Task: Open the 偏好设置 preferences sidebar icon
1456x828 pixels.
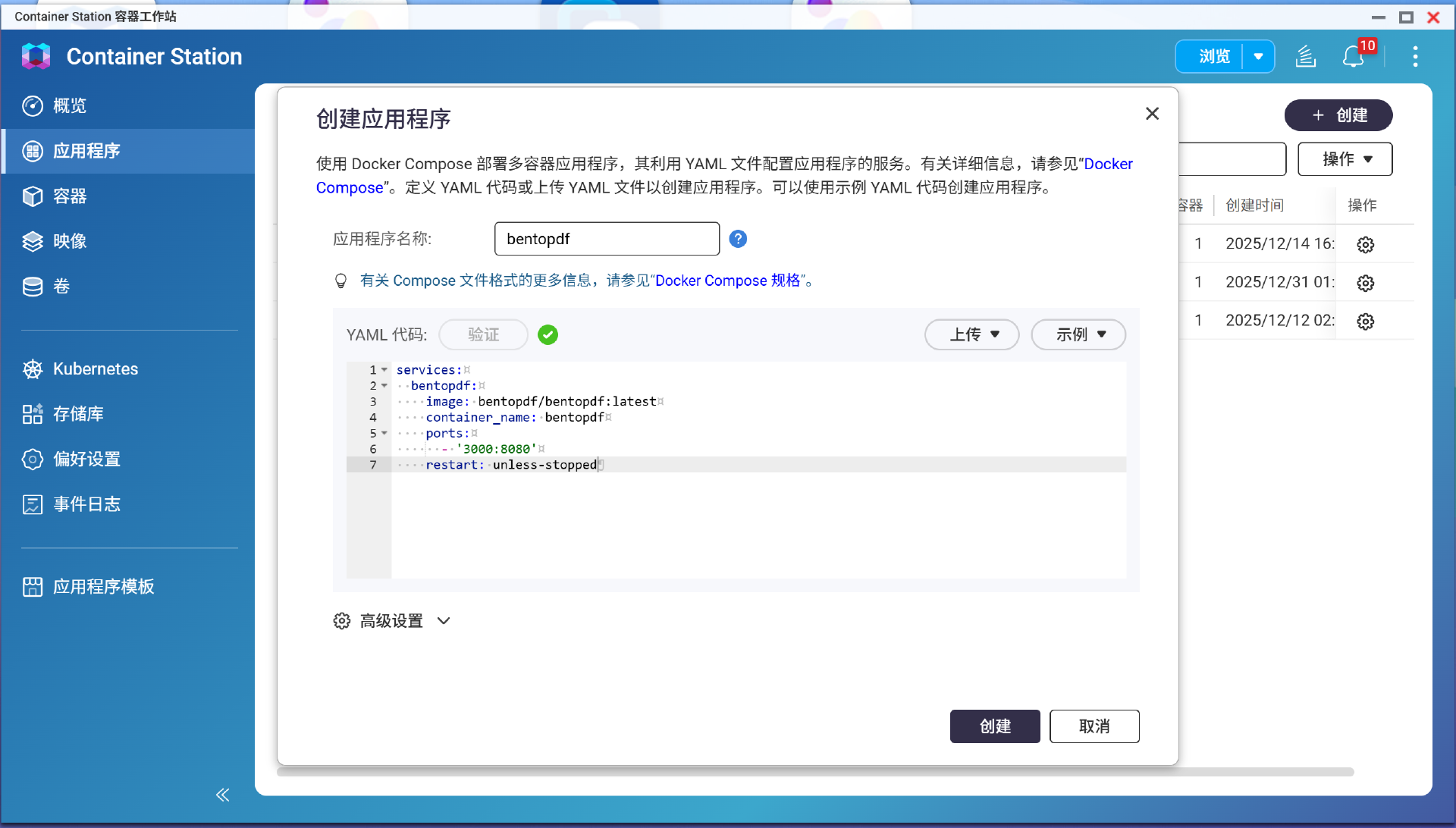Action: coord(33,459)
